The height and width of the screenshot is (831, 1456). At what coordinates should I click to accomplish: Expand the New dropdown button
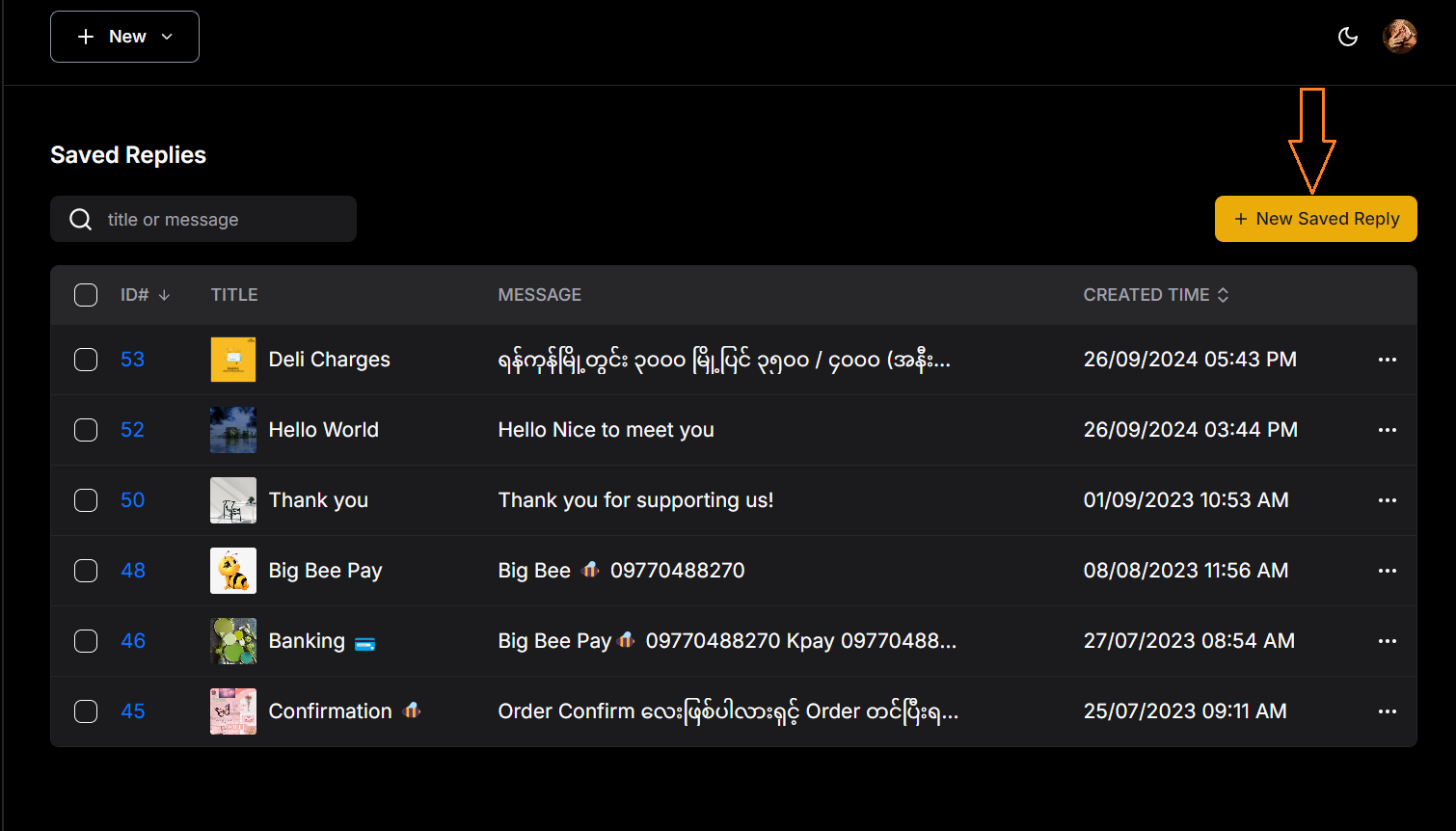[124, 37]
